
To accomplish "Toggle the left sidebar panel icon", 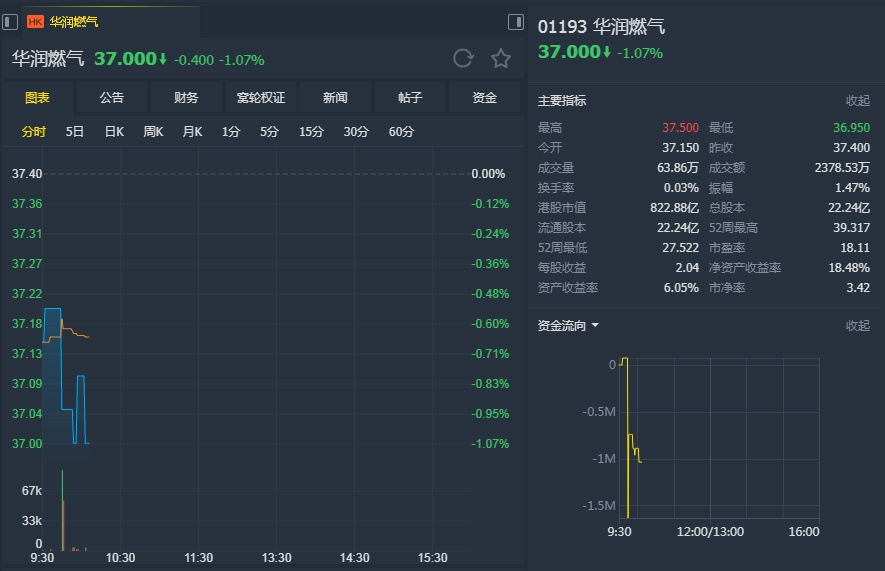I will pos(10,22).
